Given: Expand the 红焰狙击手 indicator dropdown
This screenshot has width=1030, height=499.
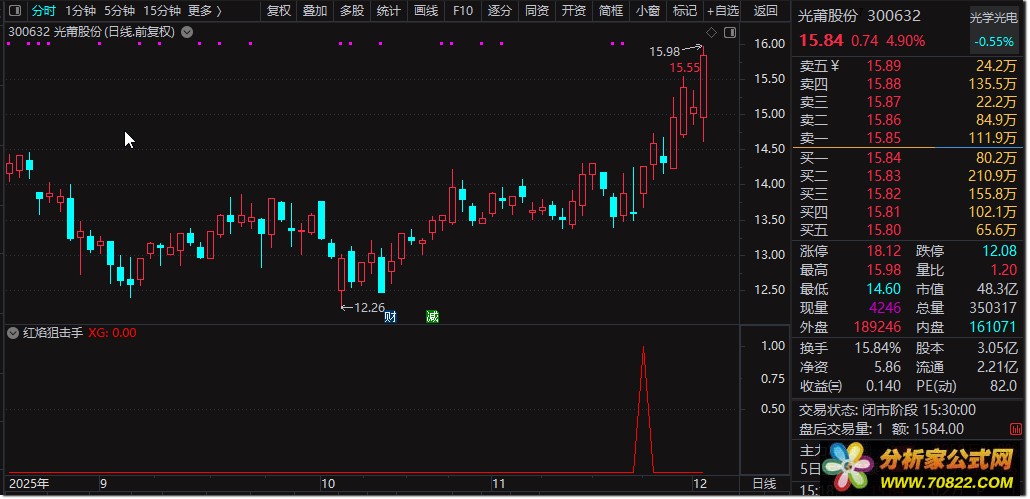Looking at the screenshot, I should click(x=12, y=333).
